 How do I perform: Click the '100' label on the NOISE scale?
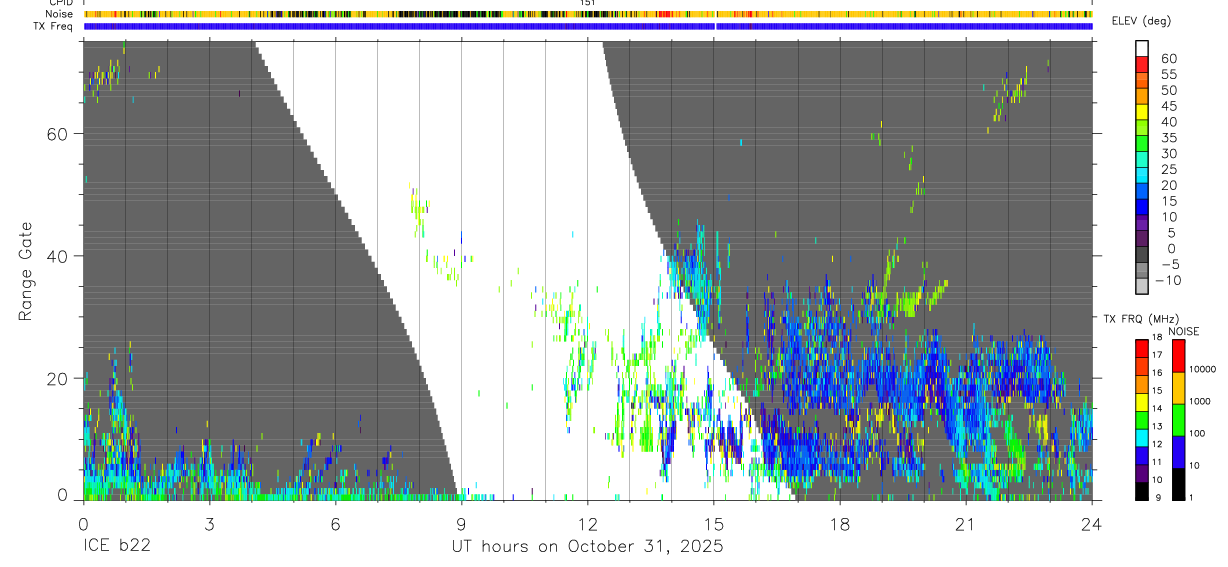[x=1198, y=434]
